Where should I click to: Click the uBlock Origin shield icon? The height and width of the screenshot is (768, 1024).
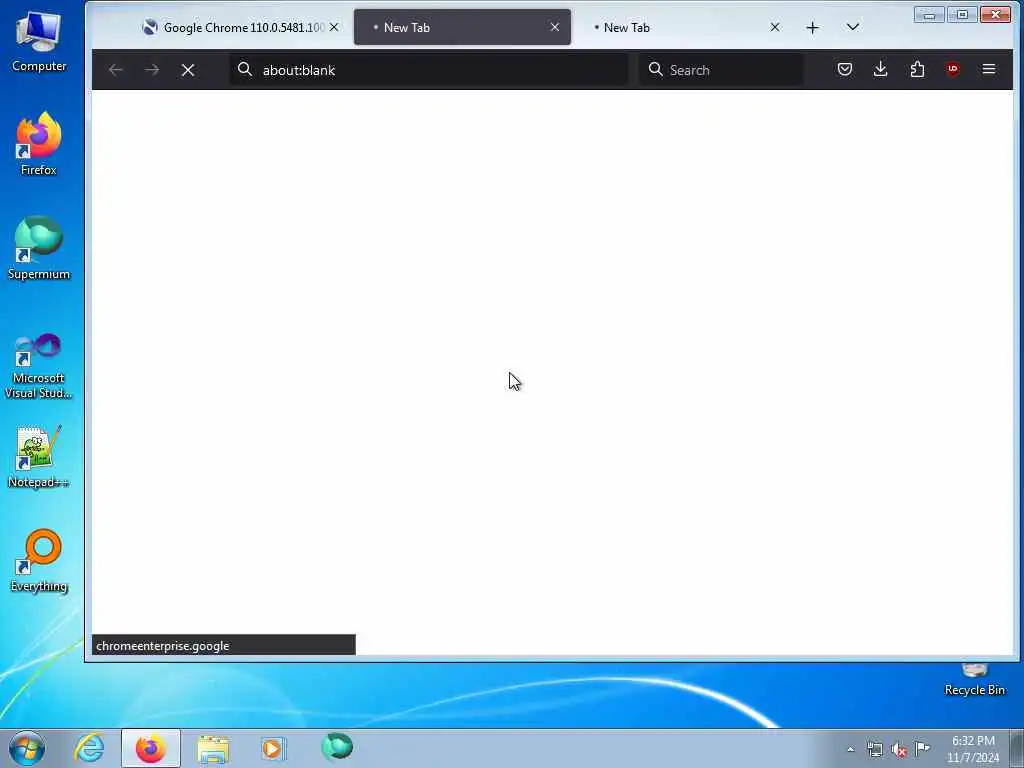coord(953,69)
